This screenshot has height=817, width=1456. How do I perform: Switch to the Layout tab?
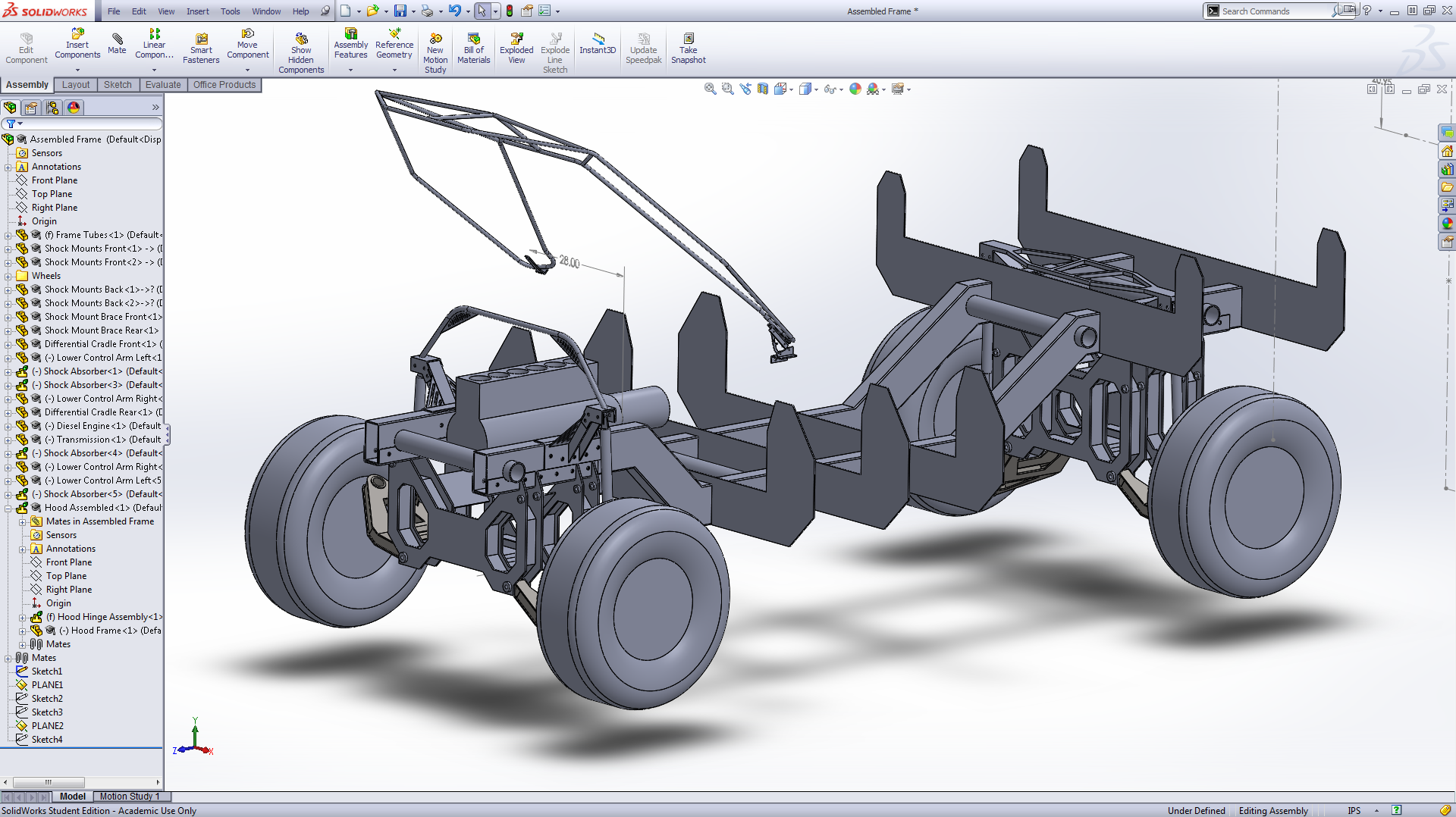(x=76, y=85)
